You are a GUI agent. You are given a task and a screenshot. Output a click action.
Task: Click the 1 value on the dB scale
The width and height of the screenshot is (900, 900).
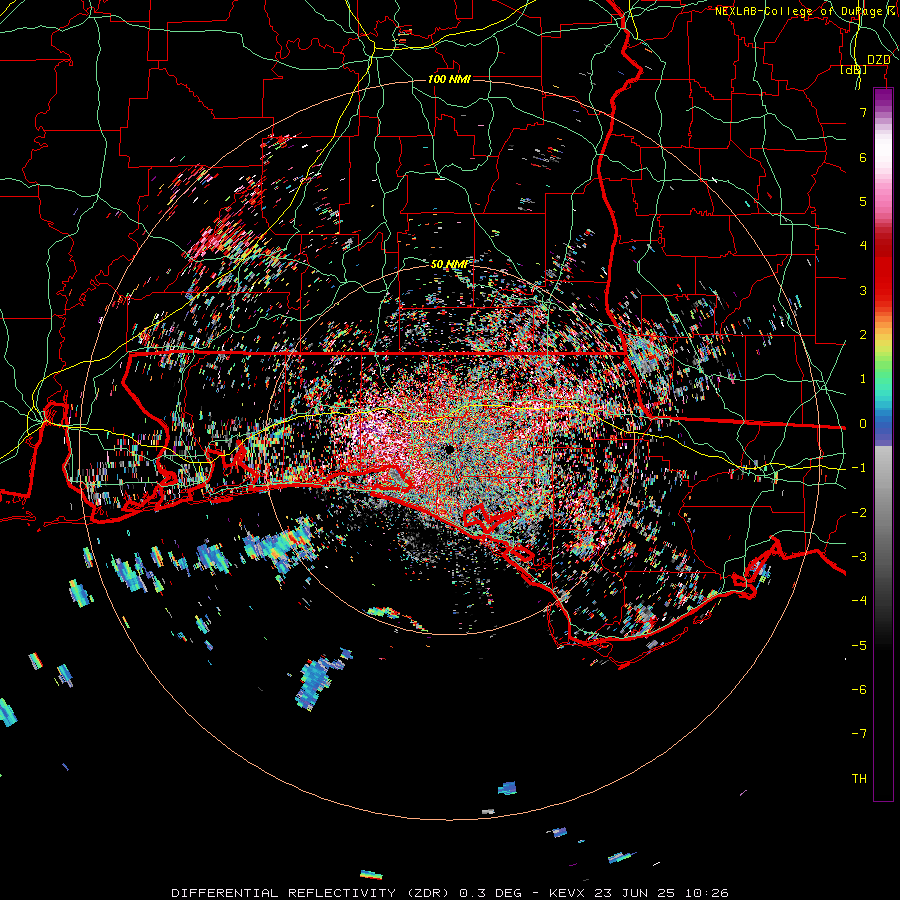[863, 378]
